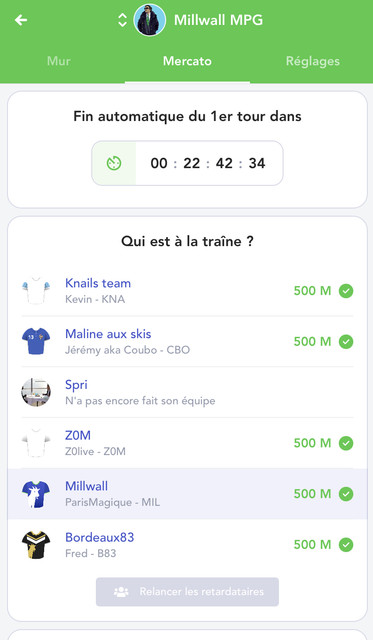Click the Knails team white jersey icon
This screenshot has width=373, height=640.
pyautogui.click(x=36, y=291)
